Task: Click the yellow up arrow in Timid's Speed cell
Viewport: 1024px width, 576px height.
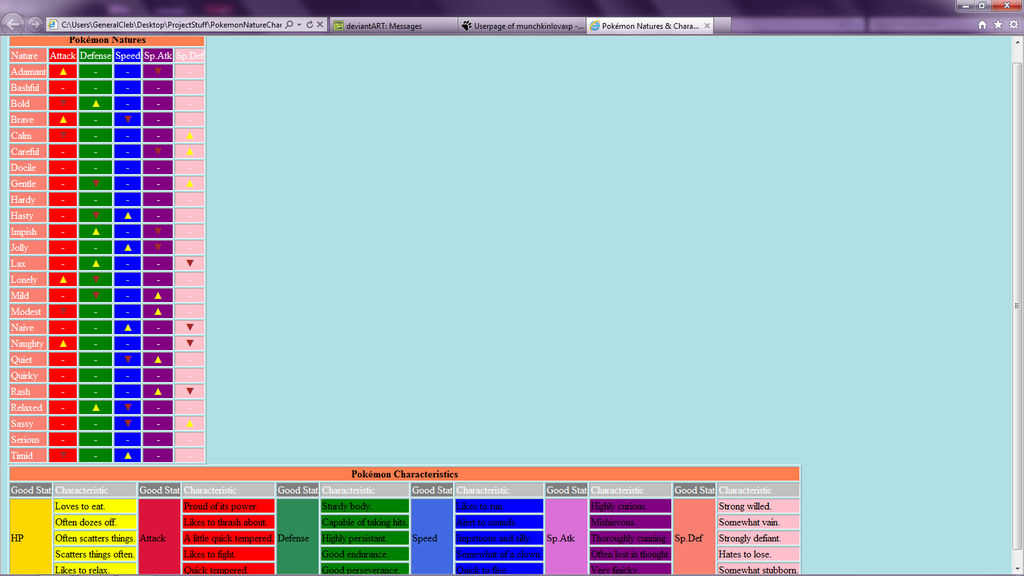Action: tap(127, 456)
